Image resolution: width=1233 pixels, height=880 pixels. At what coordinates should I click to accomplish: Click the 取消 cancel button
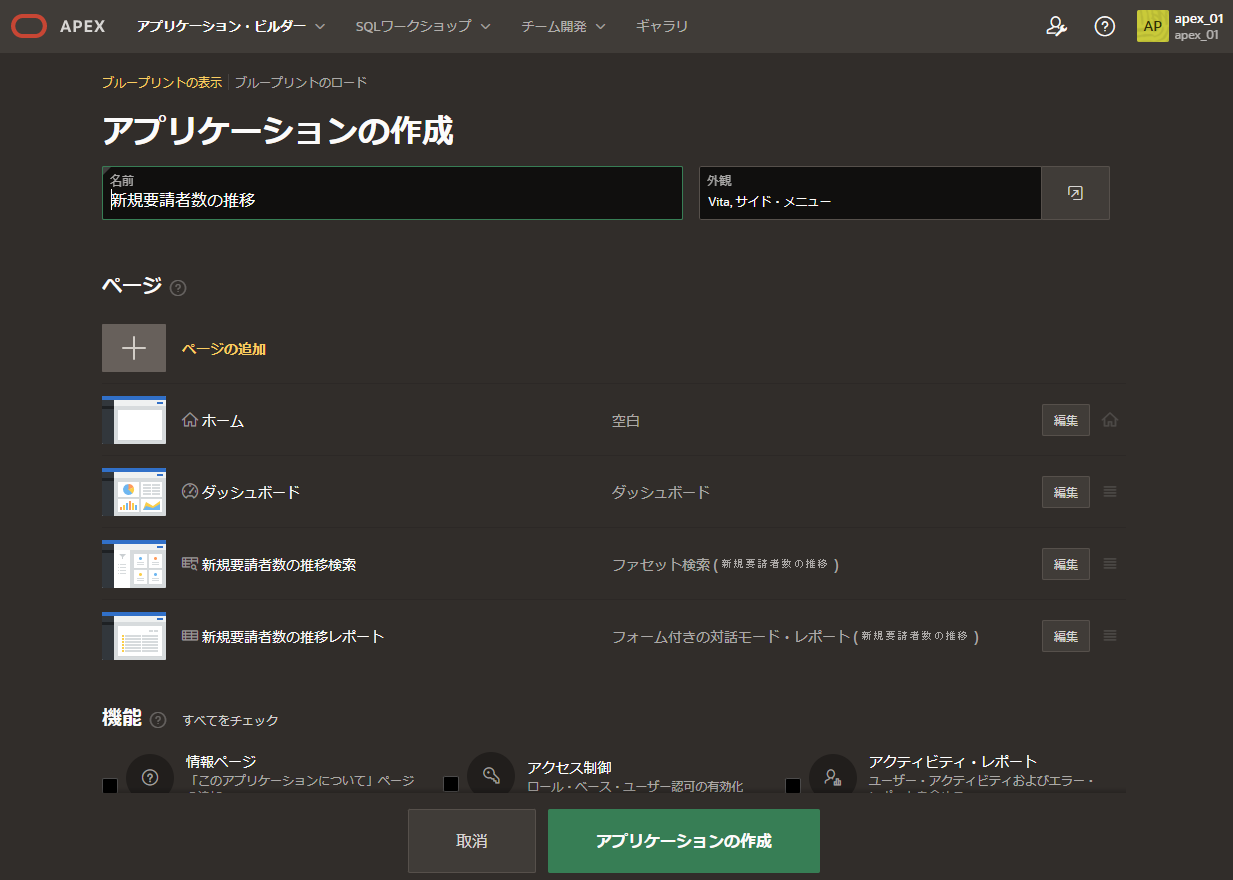pyautogui.click(x=472, y=841)
